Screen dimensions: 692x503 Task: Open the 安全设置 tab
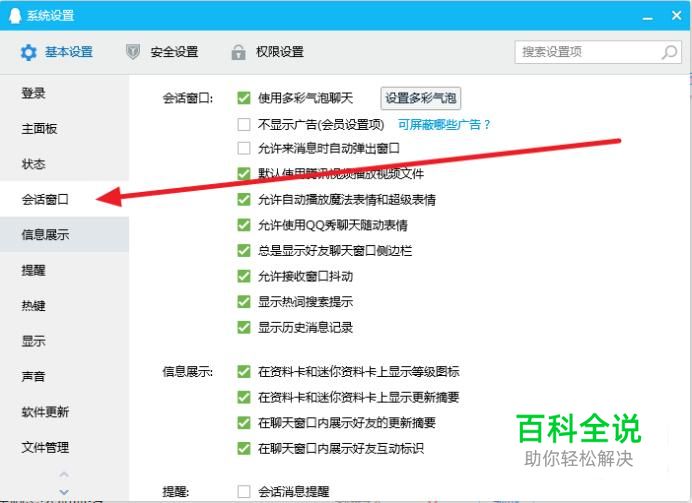(x=162, y=52)
